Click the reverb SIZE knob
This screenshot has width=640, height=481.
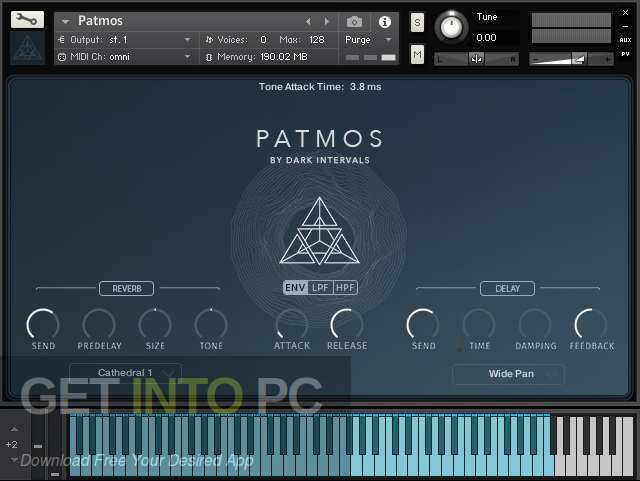pyautogui.click(x=155, y=325)
